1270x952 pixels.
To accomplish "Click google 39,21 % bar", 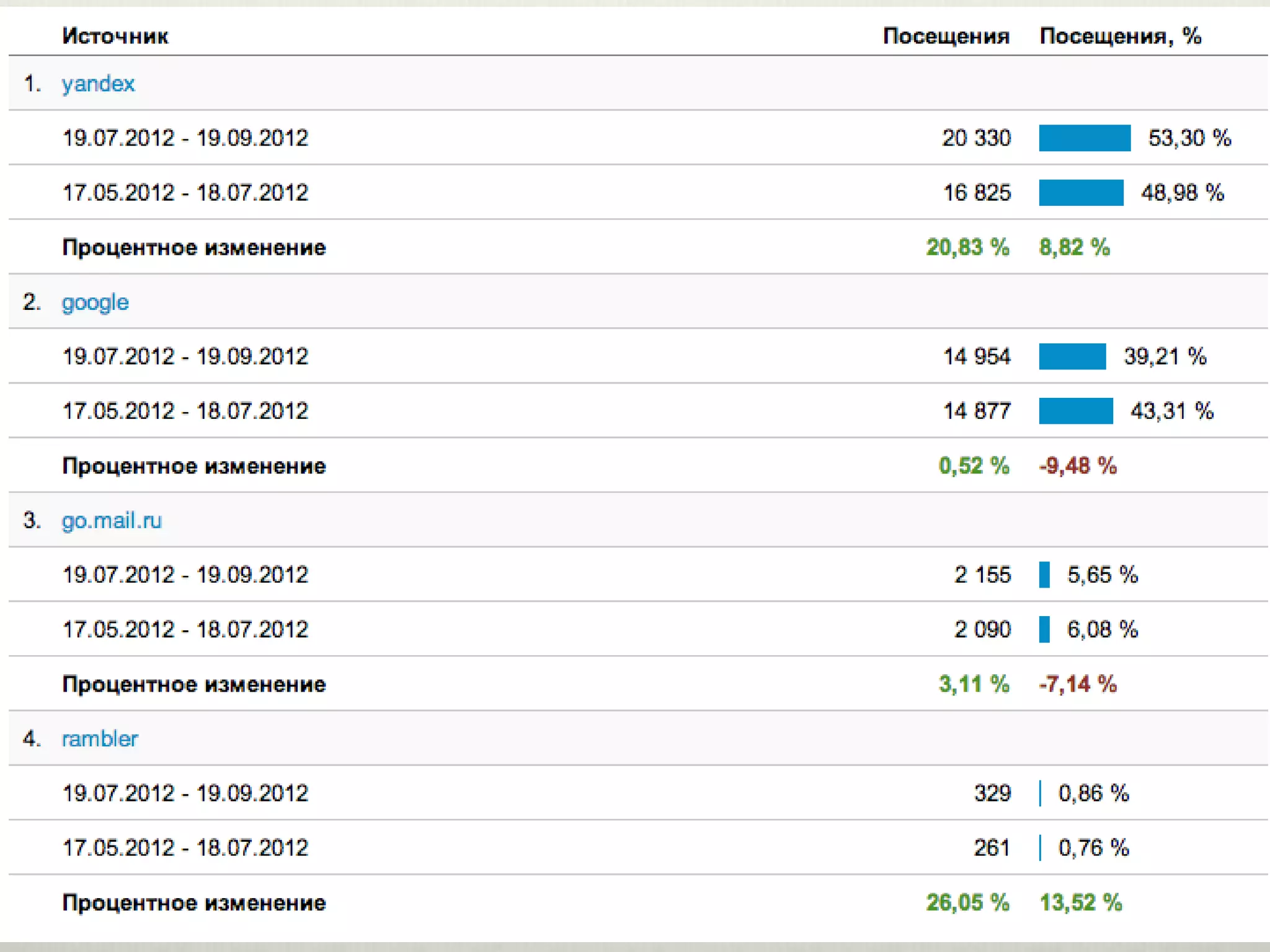I will [x=1072, y=356].
